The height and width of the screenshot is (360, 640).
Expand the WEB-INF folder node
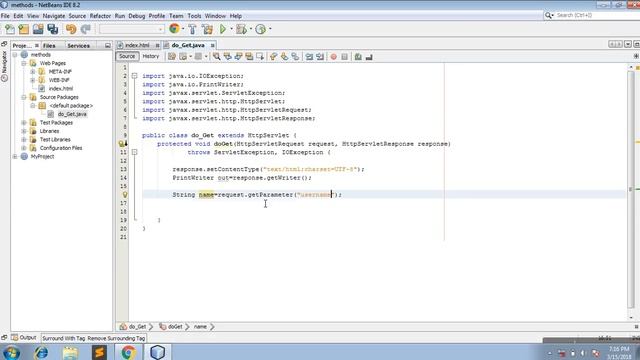[x=33, y=80]
